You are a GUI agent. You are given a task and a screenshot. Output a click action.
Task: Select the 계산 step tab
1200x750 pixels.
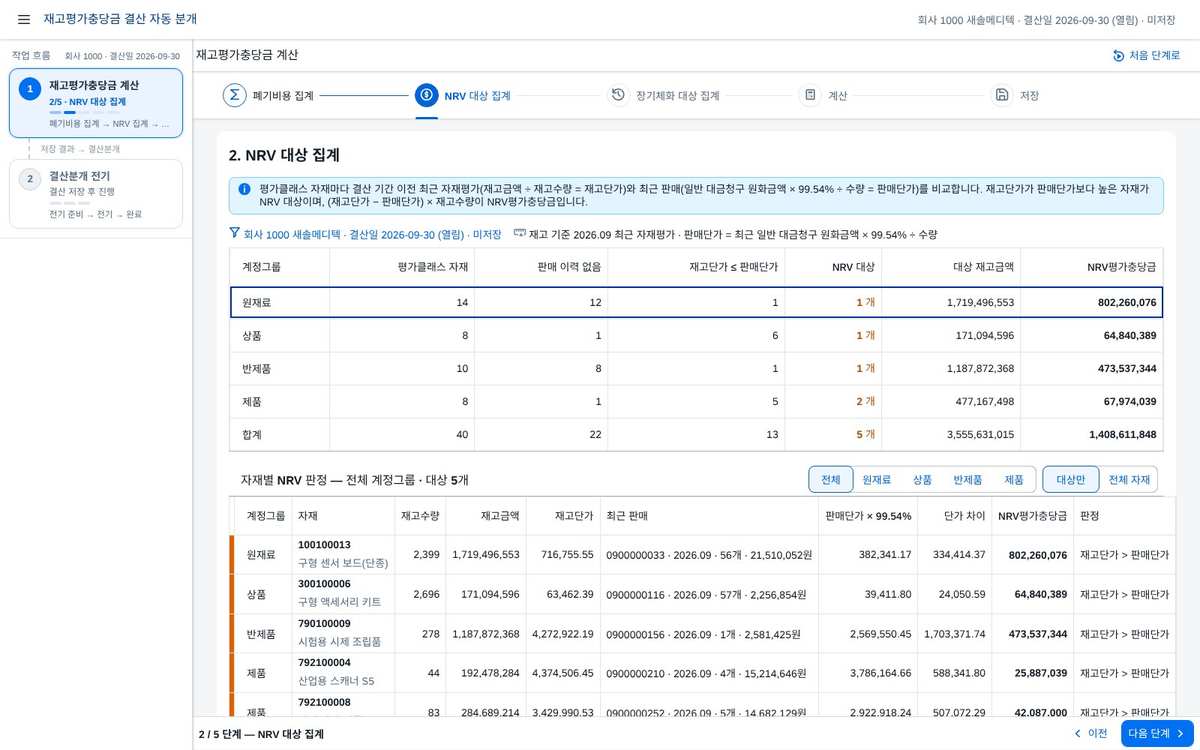point(824,96)
